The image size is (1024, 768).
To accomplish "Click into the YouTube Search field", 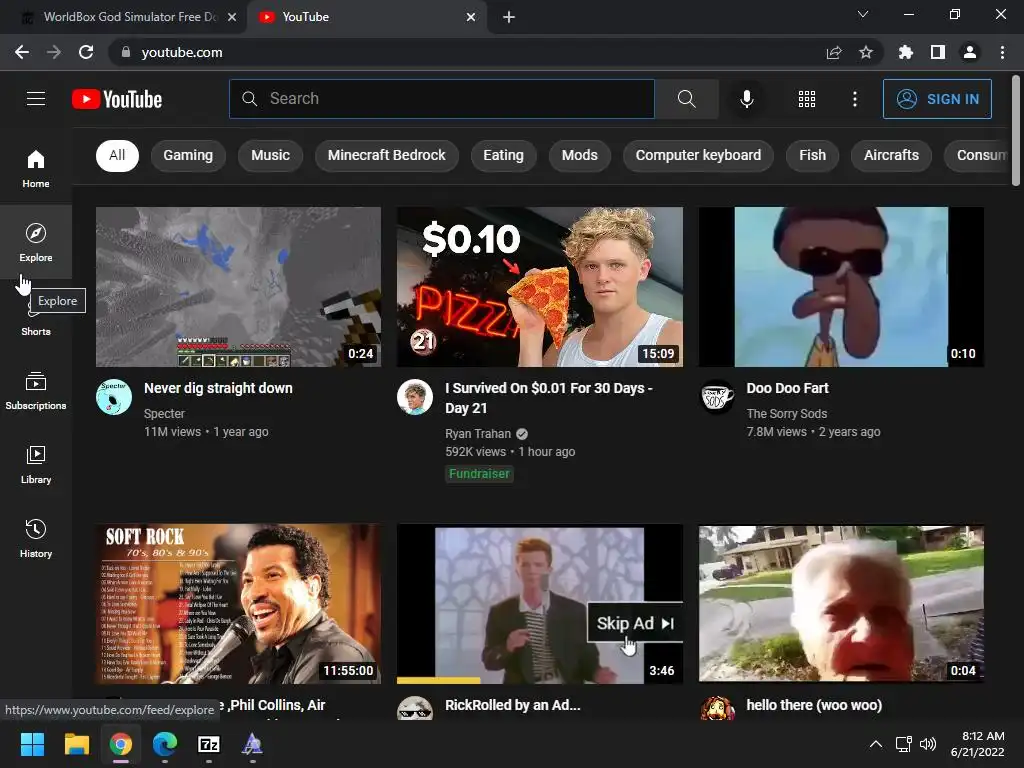I will coord(442,99).
